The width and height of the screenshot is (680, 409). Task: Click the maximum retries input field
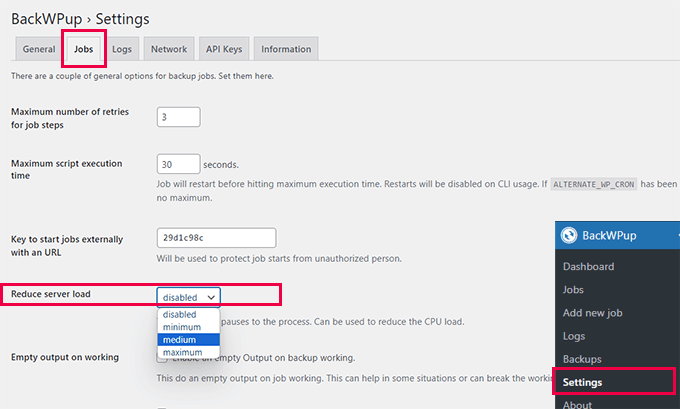coord(178,117)
